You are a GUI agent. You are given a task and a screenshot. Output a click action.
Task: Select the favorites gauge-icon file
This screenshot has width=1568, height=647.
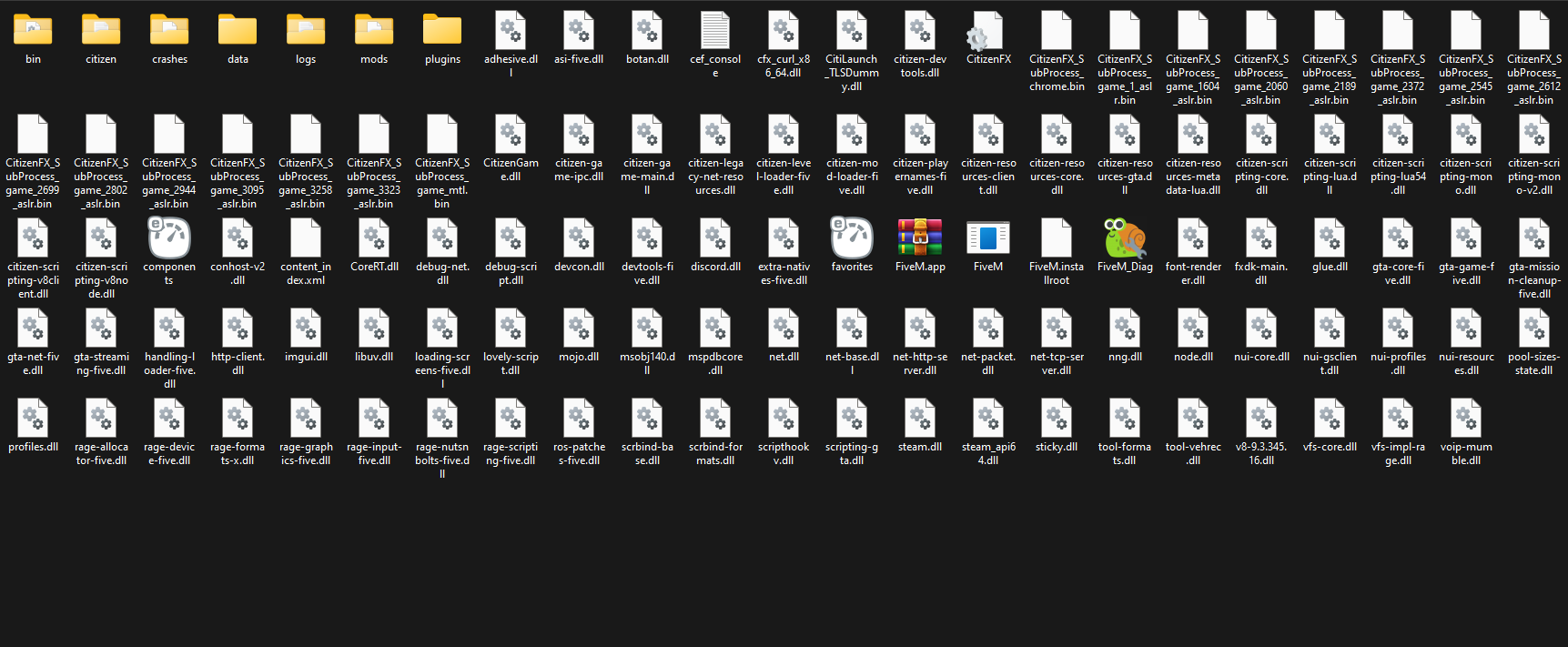(x=852, y=238)
